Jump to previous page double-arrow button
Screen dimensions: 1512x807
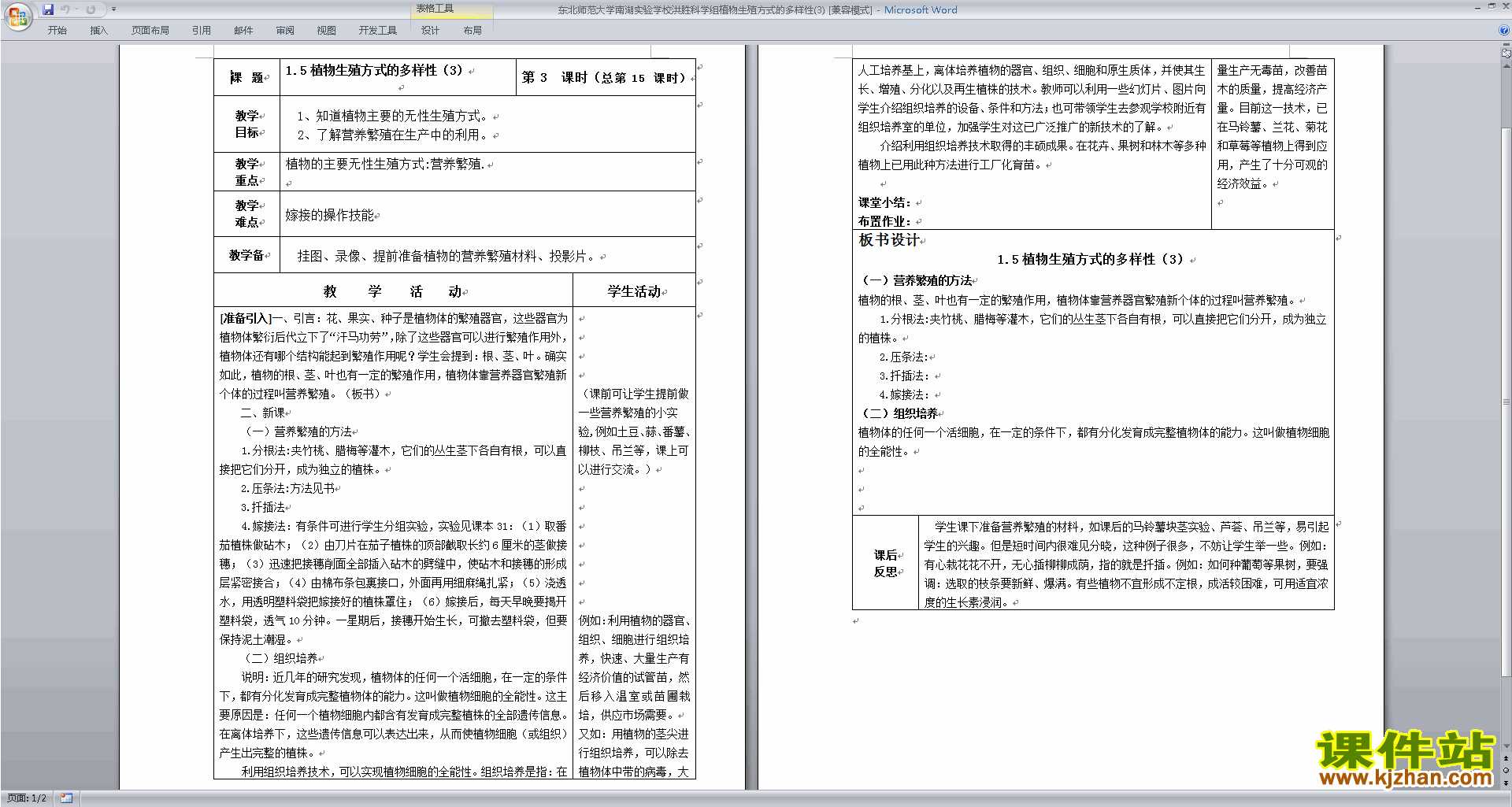tap(1506, 758)
